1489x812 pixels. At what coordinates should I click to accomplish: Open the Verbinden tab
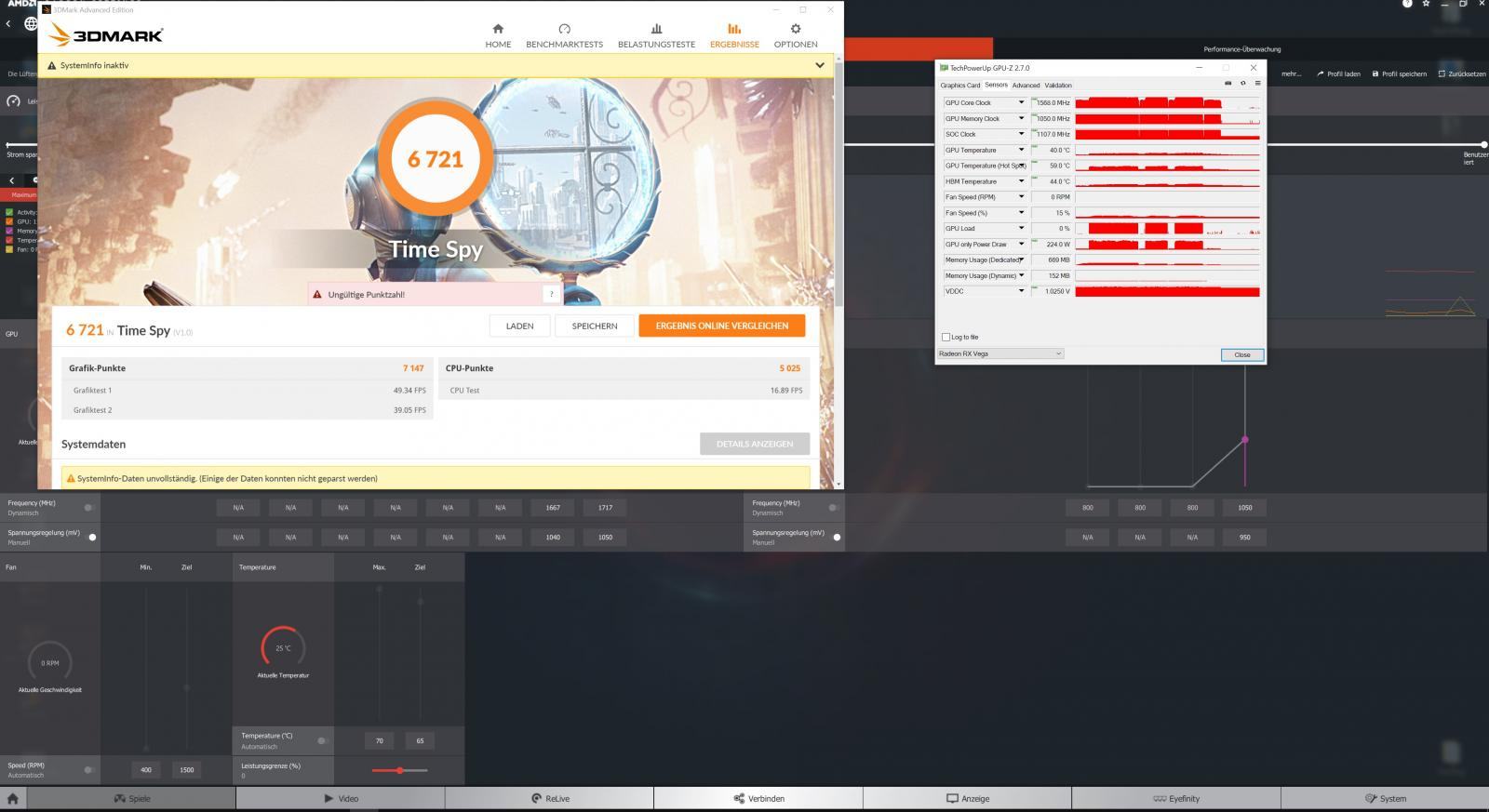click(x=758, y=798)
